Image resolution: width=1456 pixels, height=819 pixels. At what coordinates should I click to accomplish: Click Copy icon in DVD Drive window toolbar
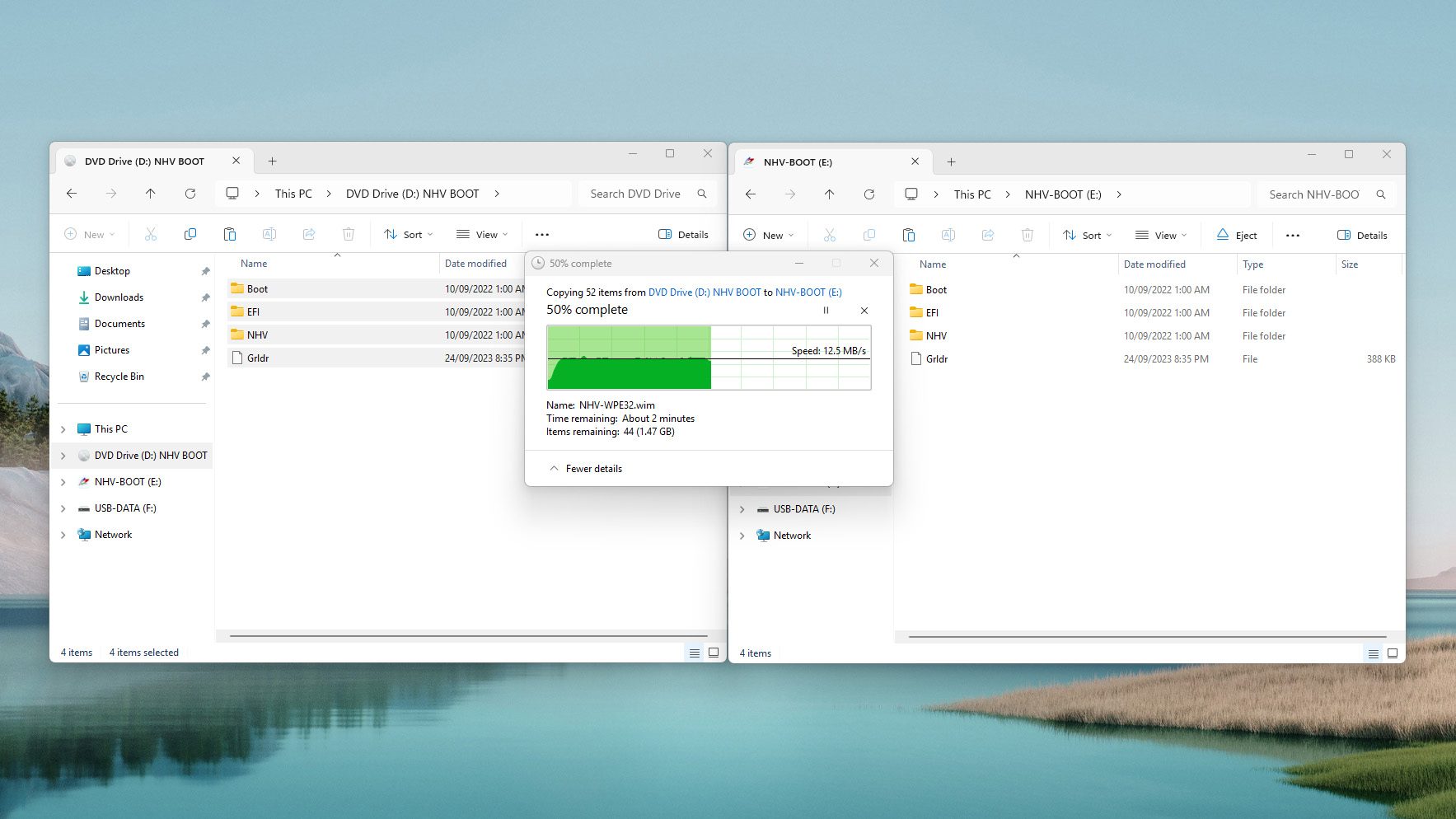click(190, 235)
